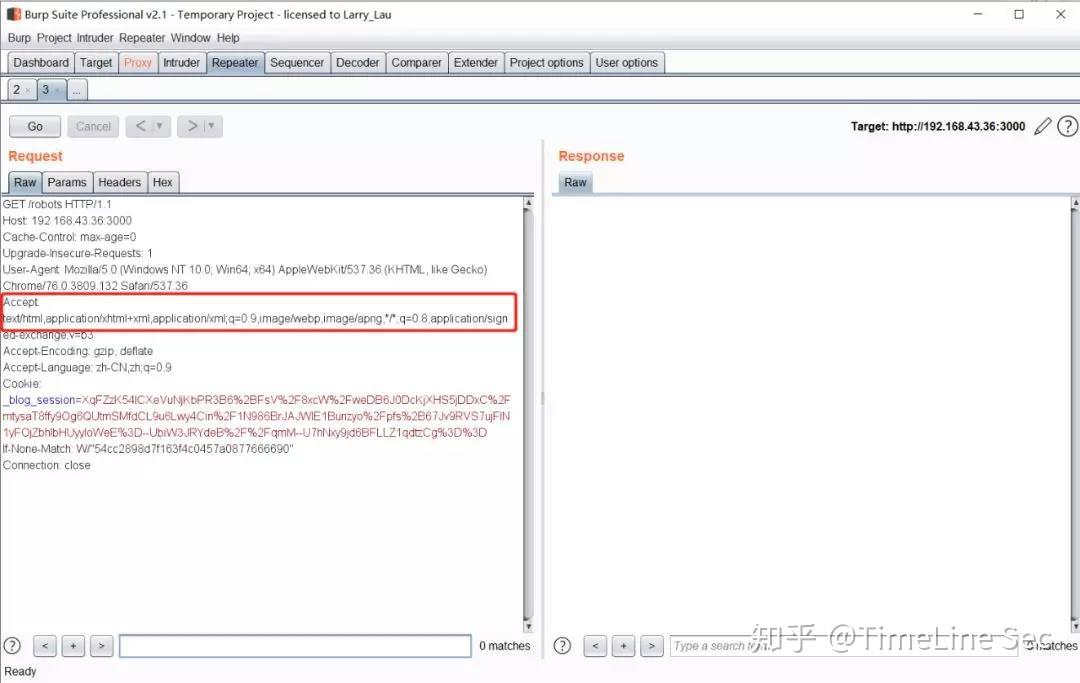The width and height of the screenshot is (1080, 683).
Task: Switch to the Proxy tab
Action: (x=137, y=62)
